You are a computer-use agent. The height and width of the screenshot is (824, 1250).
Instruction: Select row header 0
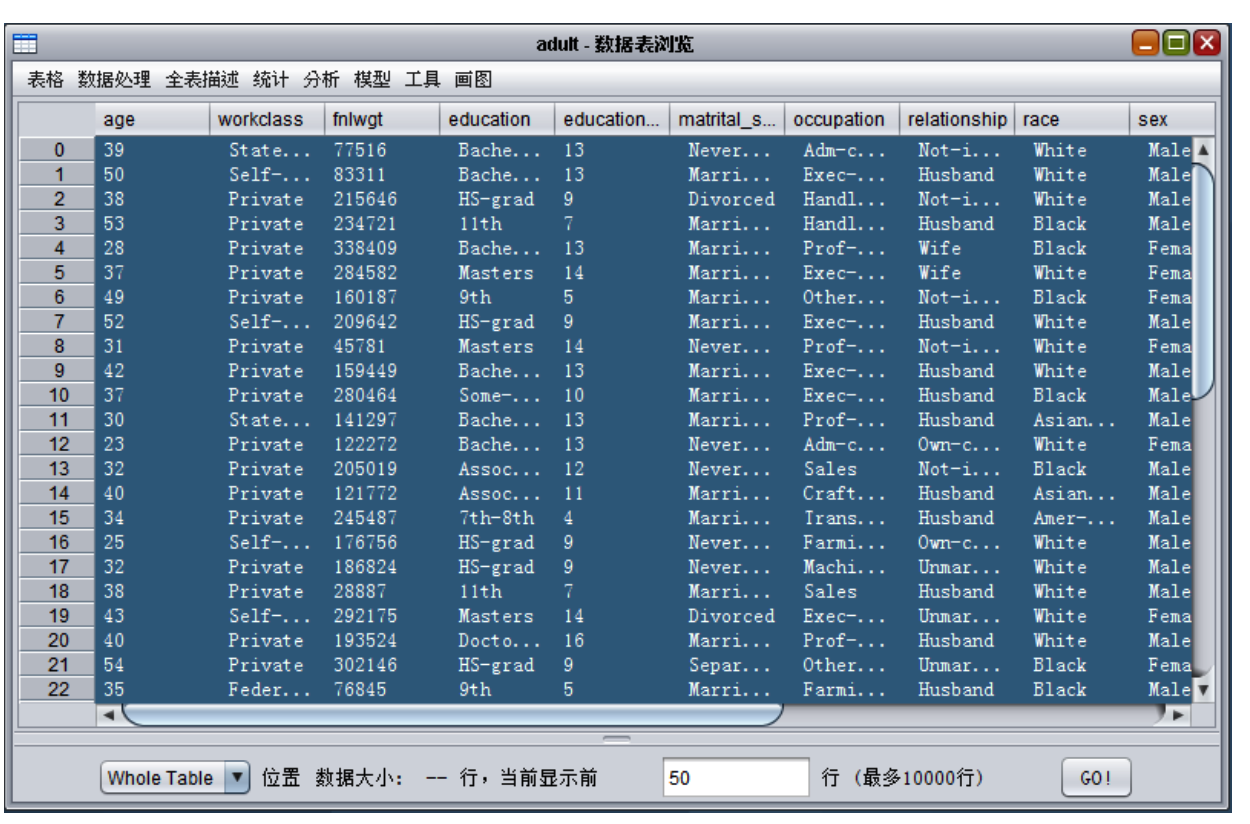59,150
